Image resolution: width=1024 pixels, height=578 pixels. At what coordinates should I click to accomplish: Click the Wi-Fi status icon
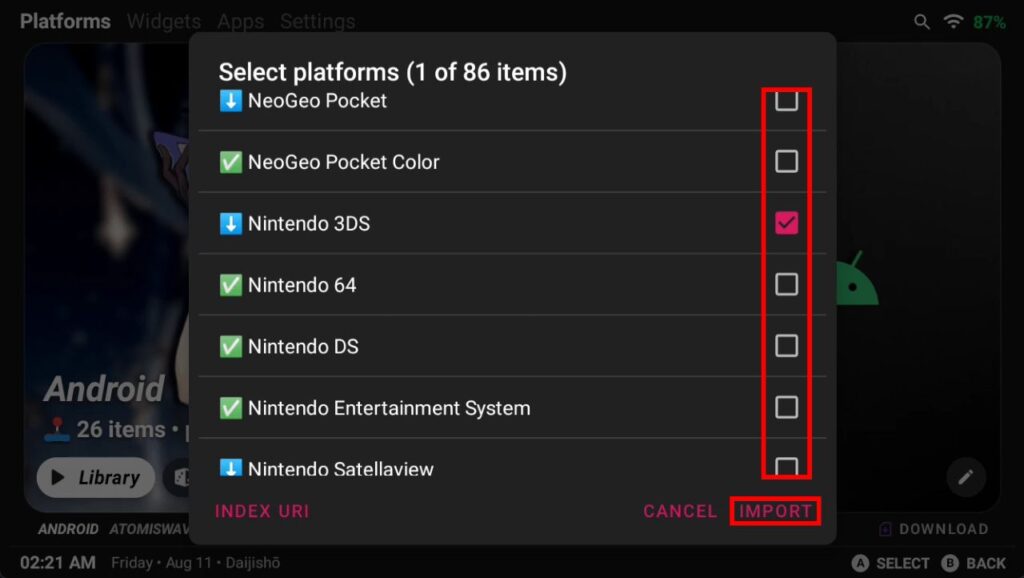click(x=953, y=22)
